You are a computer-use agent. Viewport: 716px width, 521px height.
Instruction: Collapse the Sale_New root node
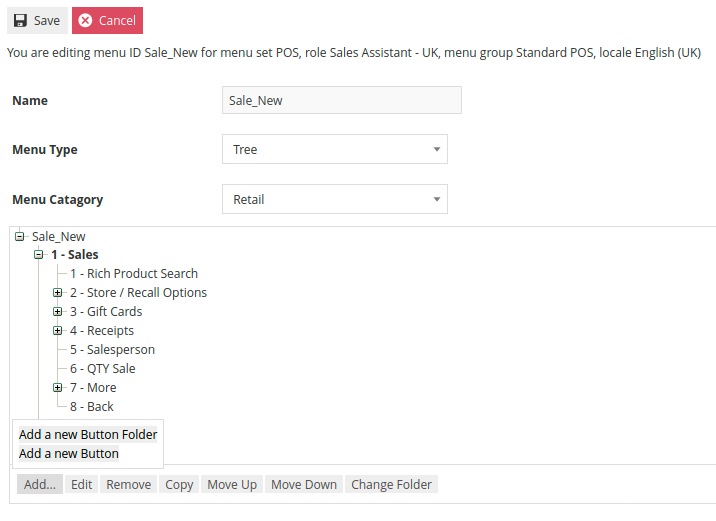click(x=19, y=237)
